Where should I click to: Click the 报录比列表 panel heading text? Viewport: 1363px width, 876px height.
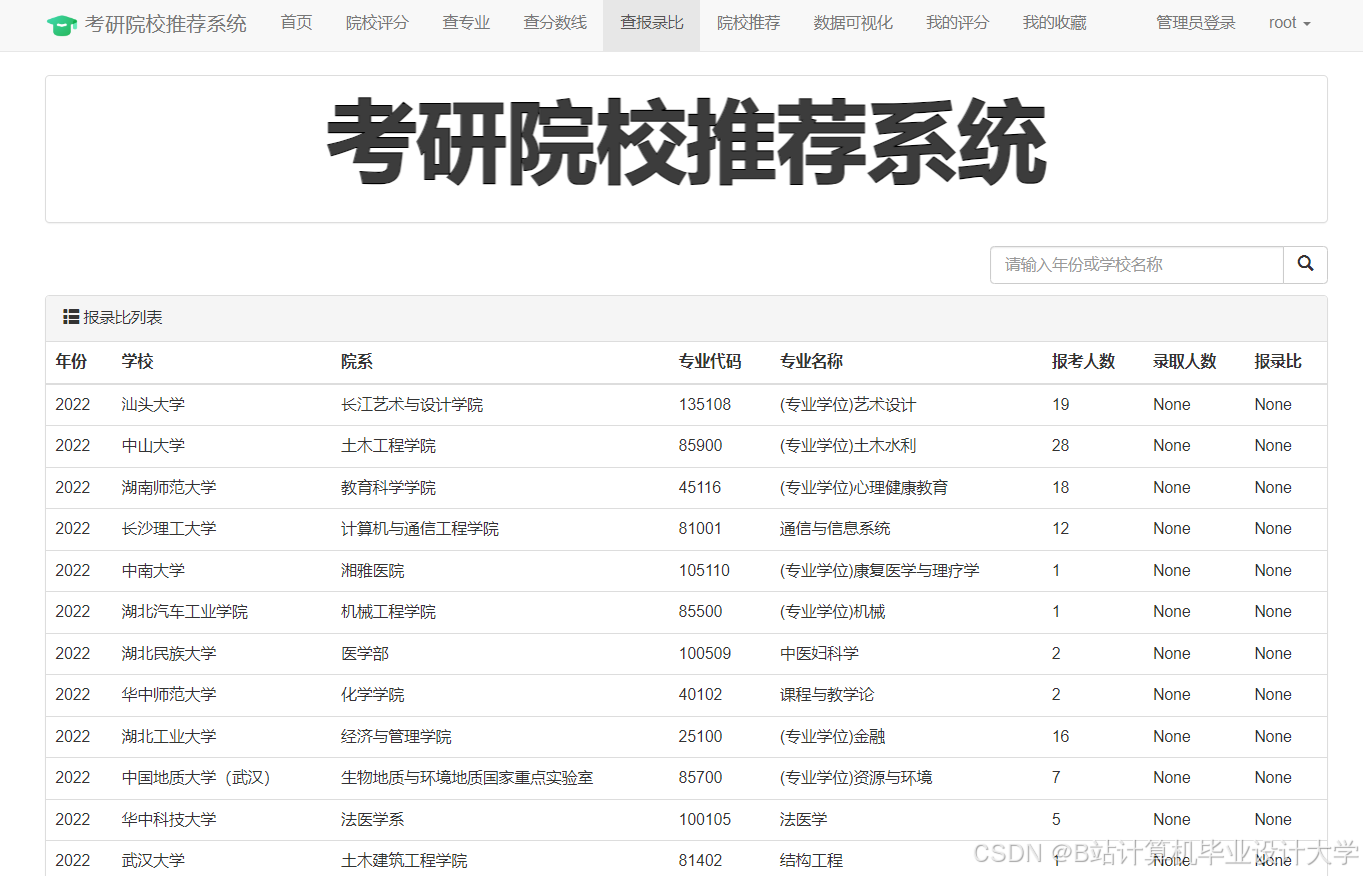(122, 318)
